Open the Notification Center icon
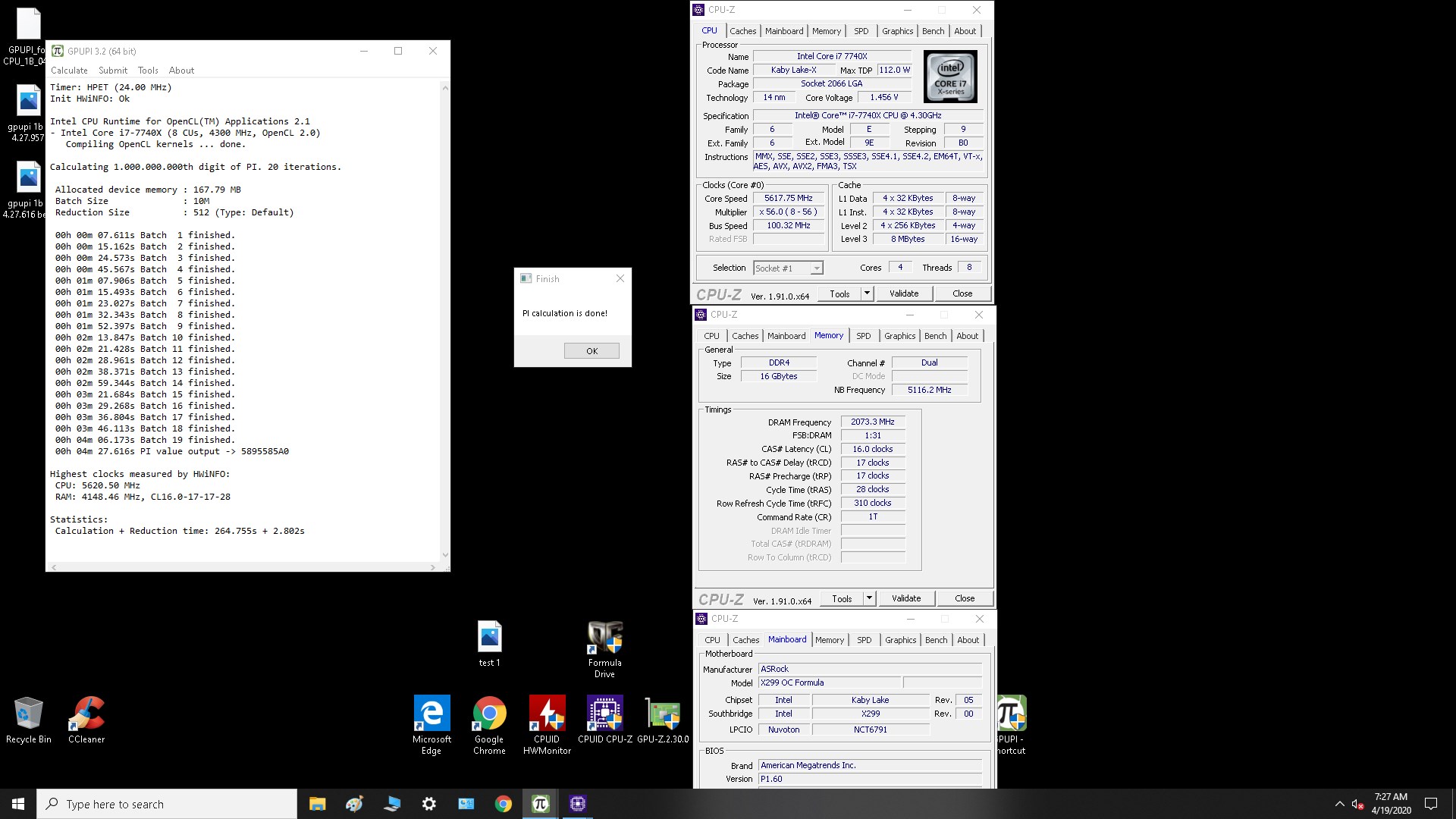 1431,804
